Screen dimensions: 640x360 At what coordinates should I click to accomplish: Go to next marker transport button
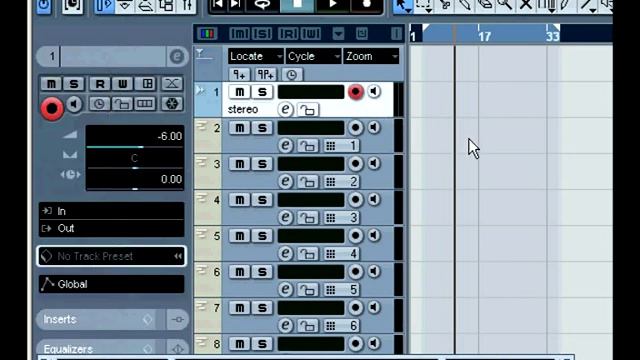pyautogui.click(x=236, y=5)
